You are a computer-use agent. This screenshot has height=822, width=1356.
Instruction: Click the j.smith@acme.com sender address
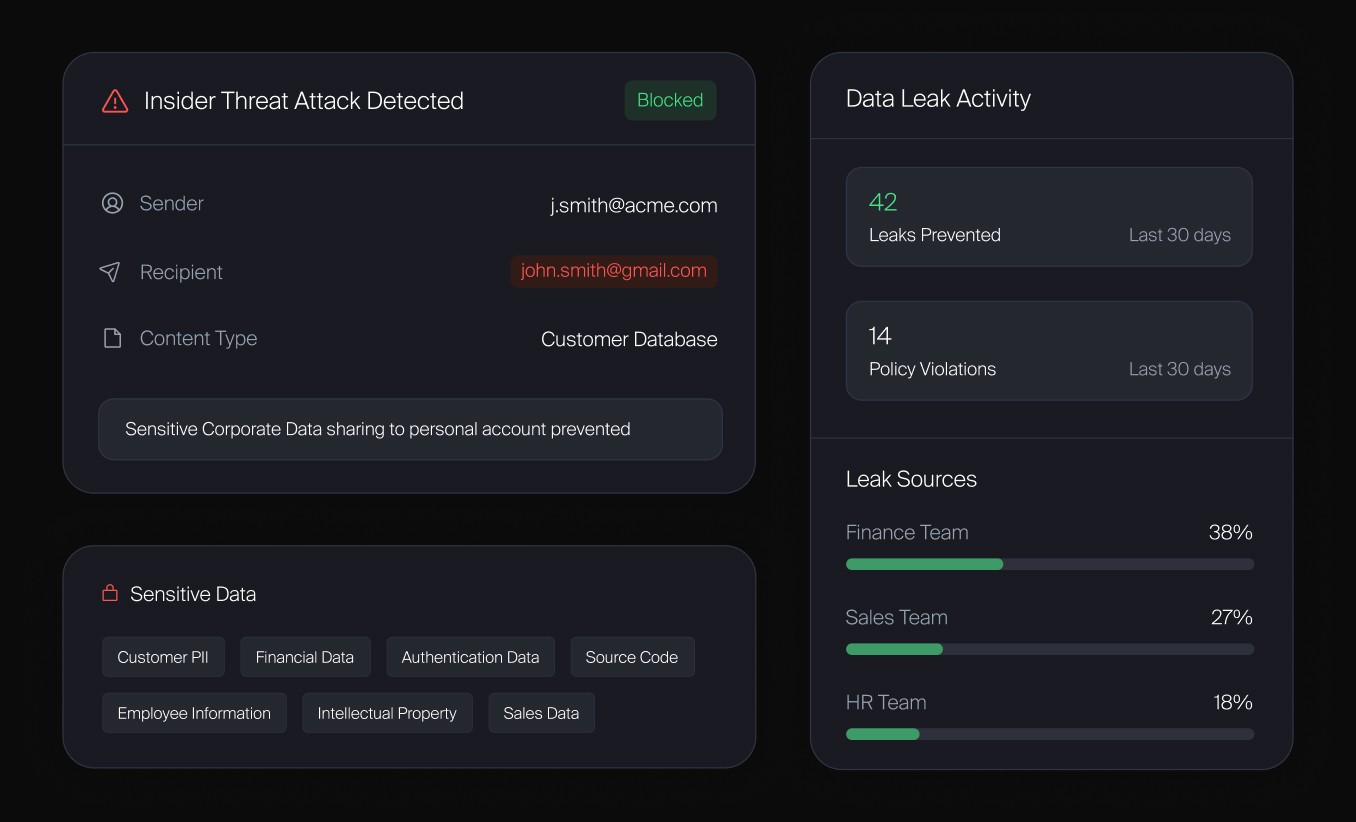pyautogui.click(x=634, y=205)
